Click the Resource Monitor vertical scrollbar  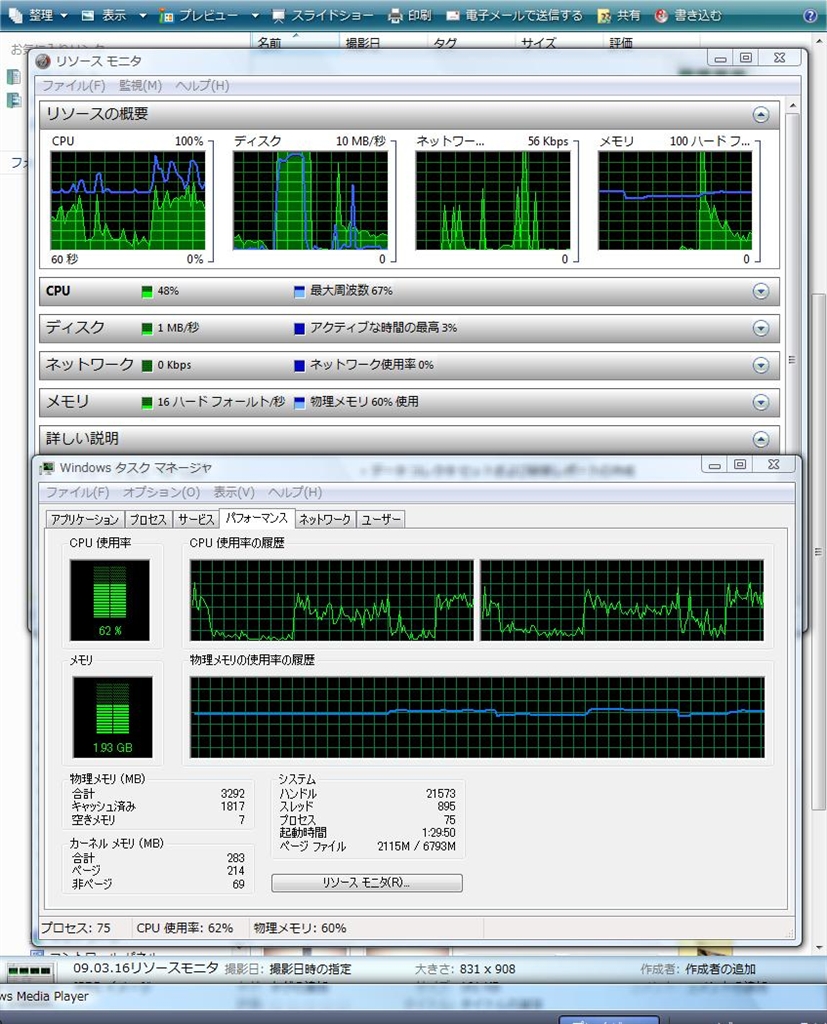point(792,360)
